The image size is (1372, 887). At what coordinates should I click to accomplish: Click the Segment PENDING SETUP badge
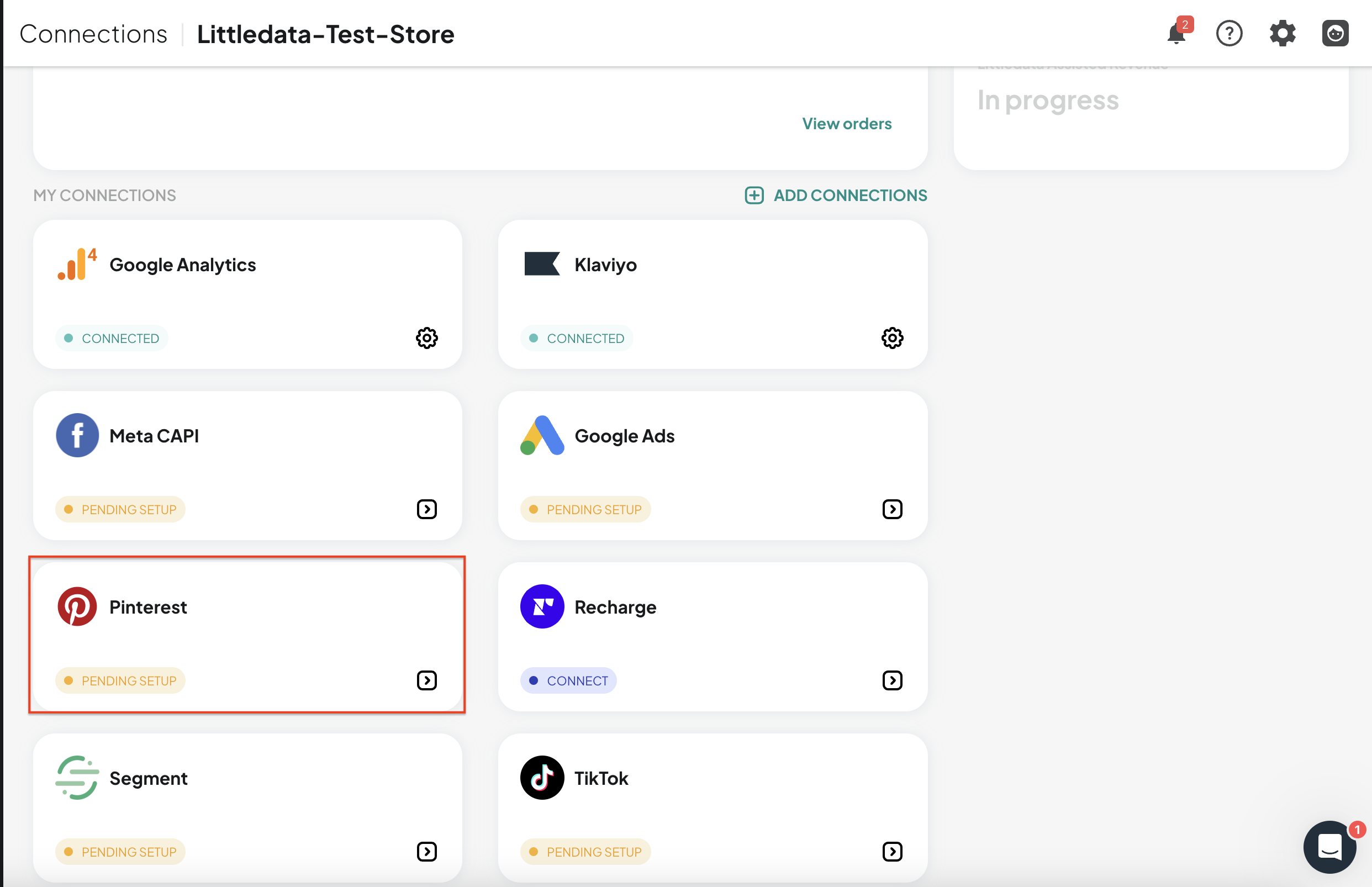coord(120,851)
